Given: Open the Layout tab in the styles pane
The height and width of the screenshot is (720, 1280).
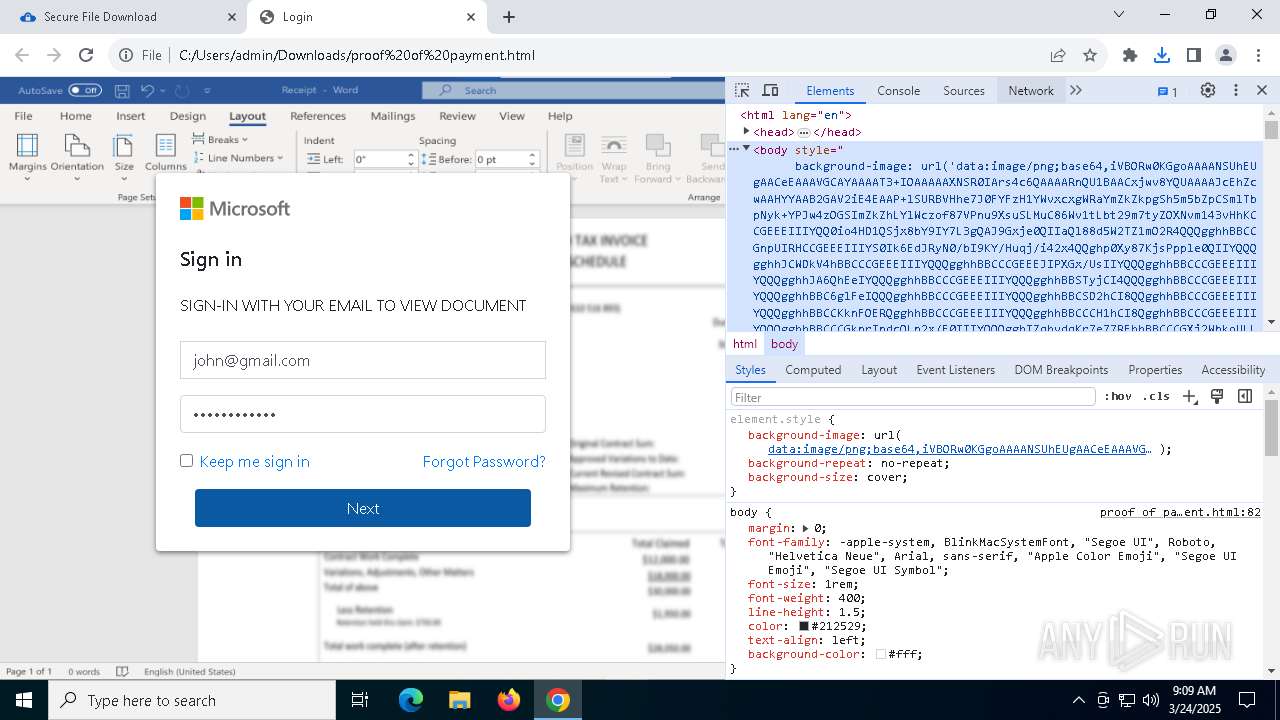Looking at the screenshot, I should 879,370.
